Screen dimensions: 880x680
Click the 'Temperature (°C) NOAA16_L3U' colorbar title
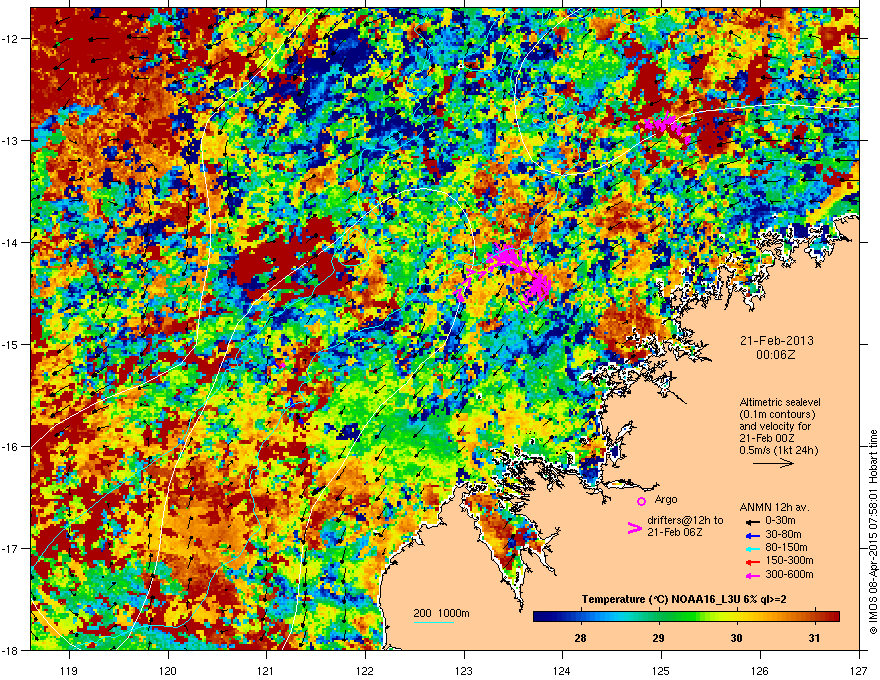click(x=659, y=599)
